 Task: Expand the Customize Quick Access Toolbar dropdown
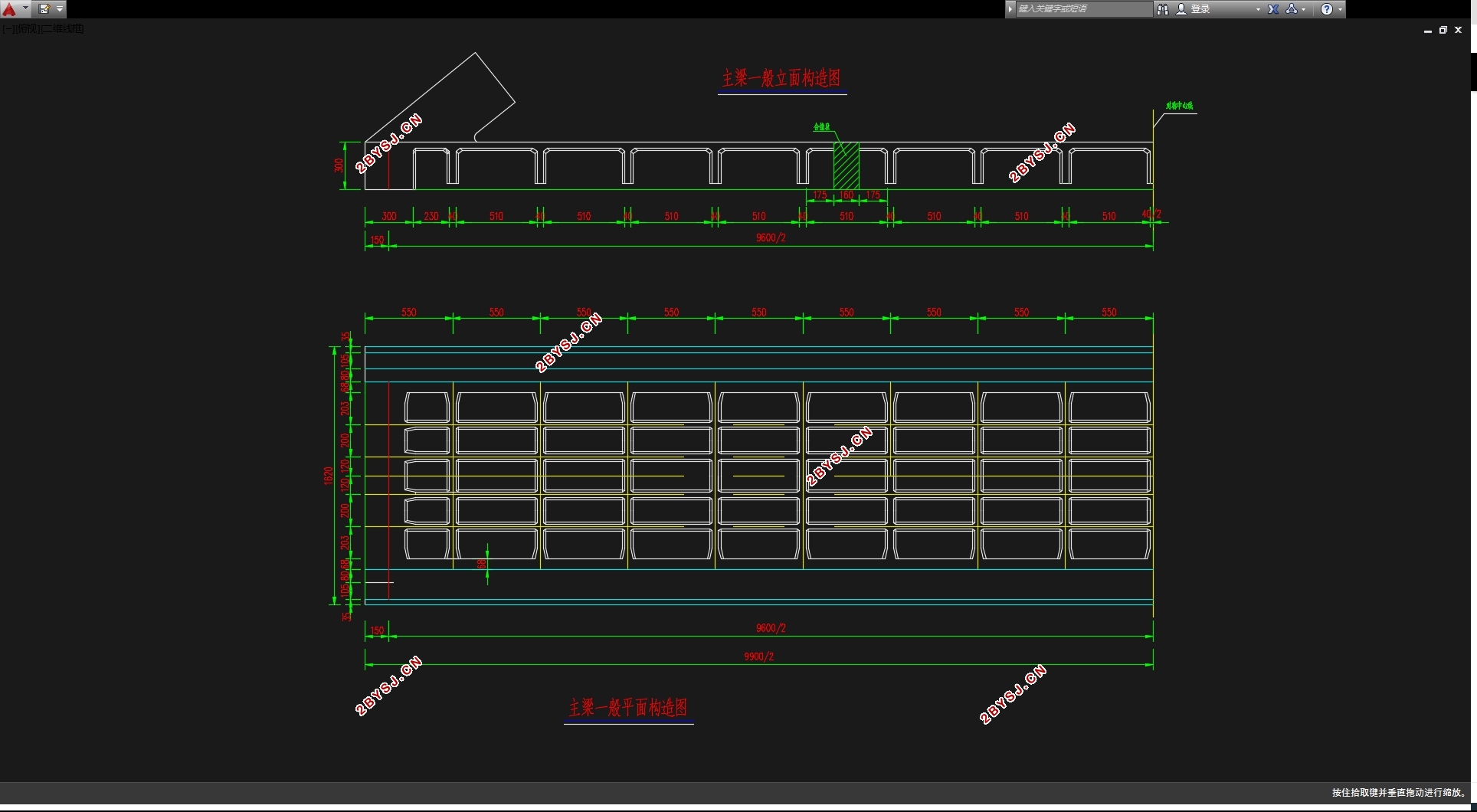tap(60, 9)
